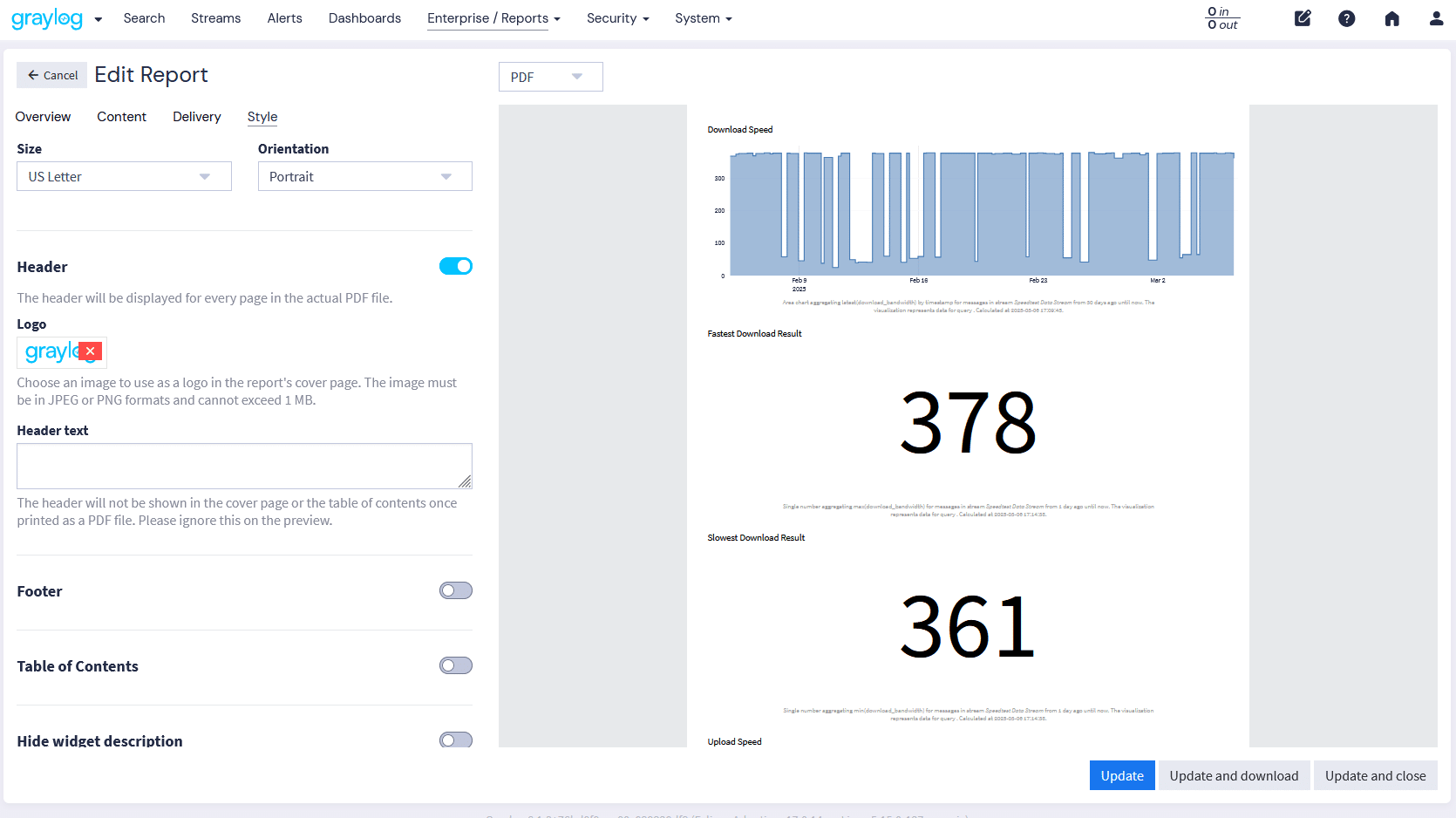Enable the Footer section
This screenshot has height=818, width=1456.
[455, 590]
